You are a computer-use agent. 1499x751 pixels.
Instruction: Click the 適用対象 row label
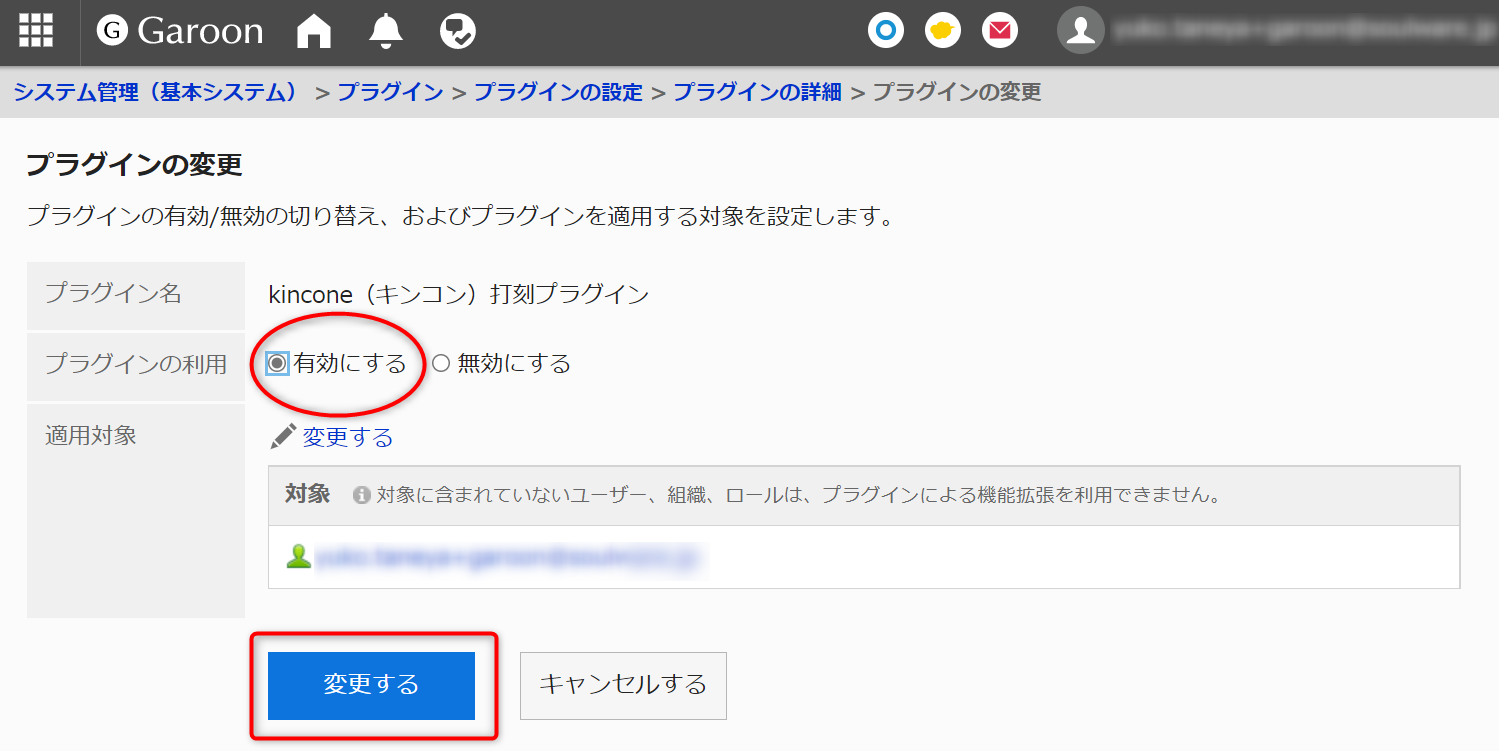tap(91, 435)
